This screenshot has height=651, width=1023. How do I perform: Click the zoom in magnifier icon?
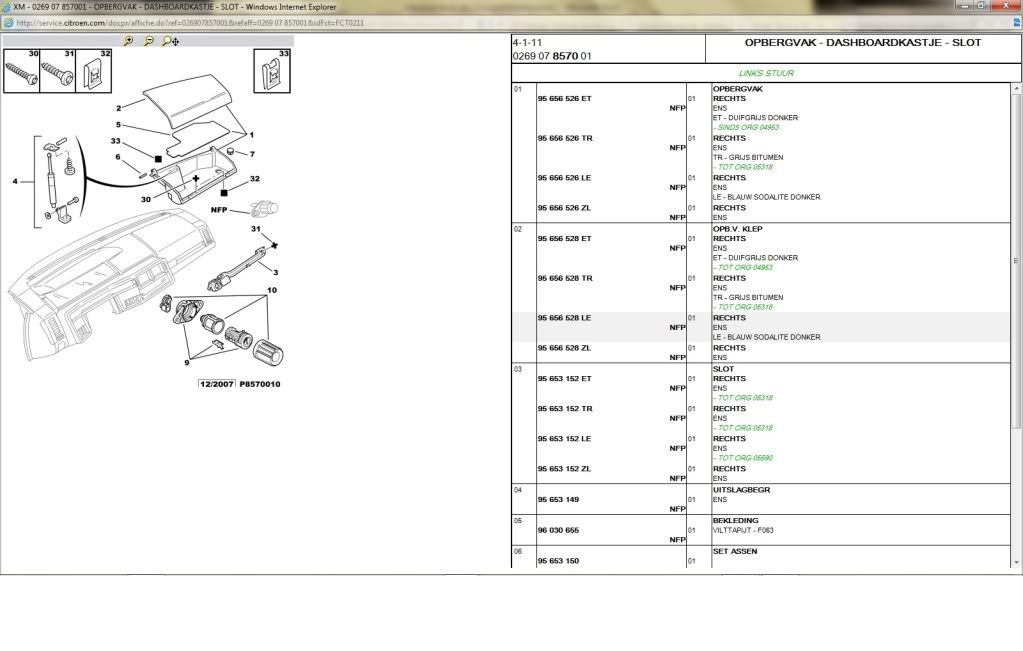pos(129,41)
